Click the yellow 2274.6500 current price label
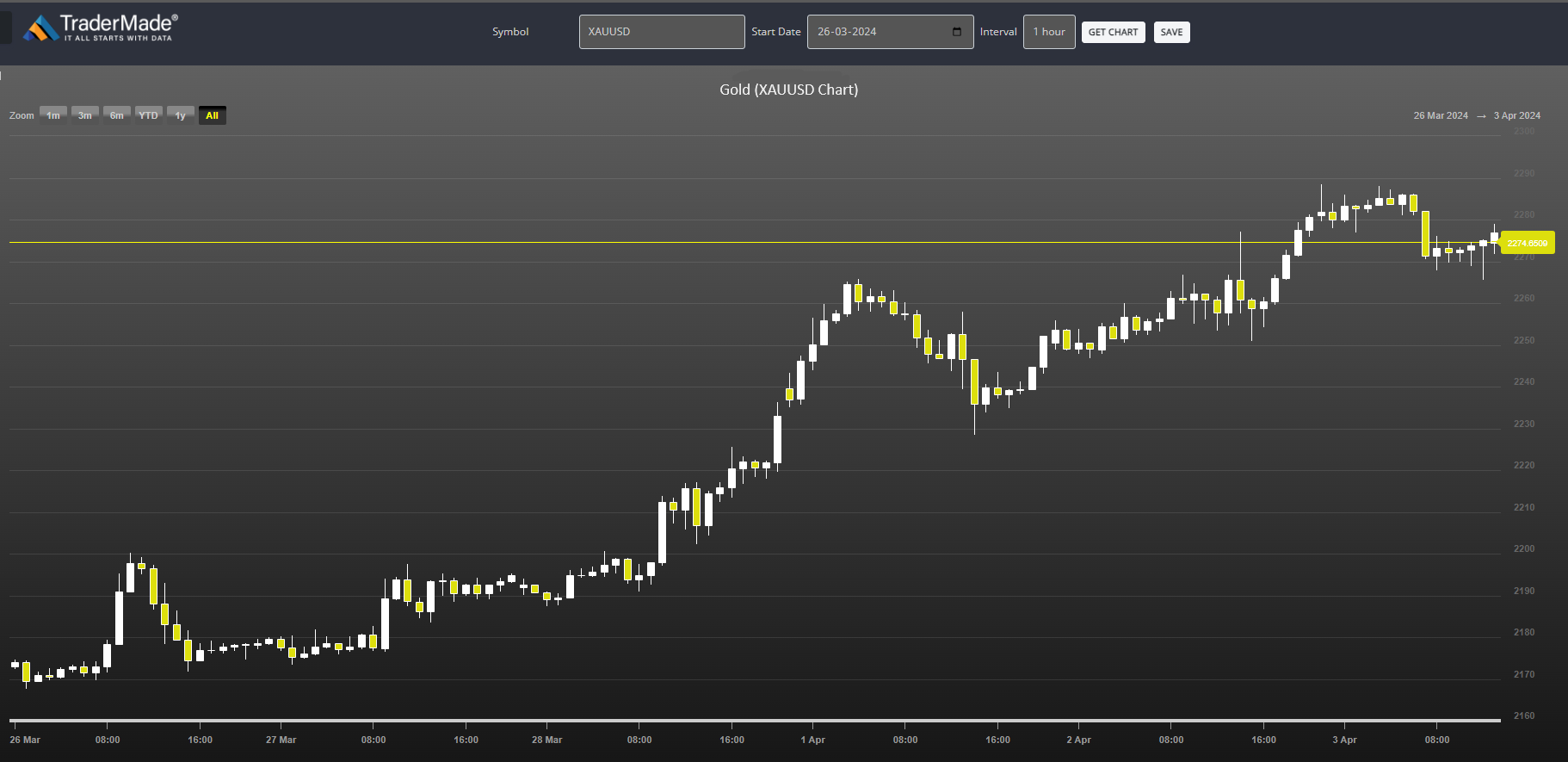 pos(1528,243)
